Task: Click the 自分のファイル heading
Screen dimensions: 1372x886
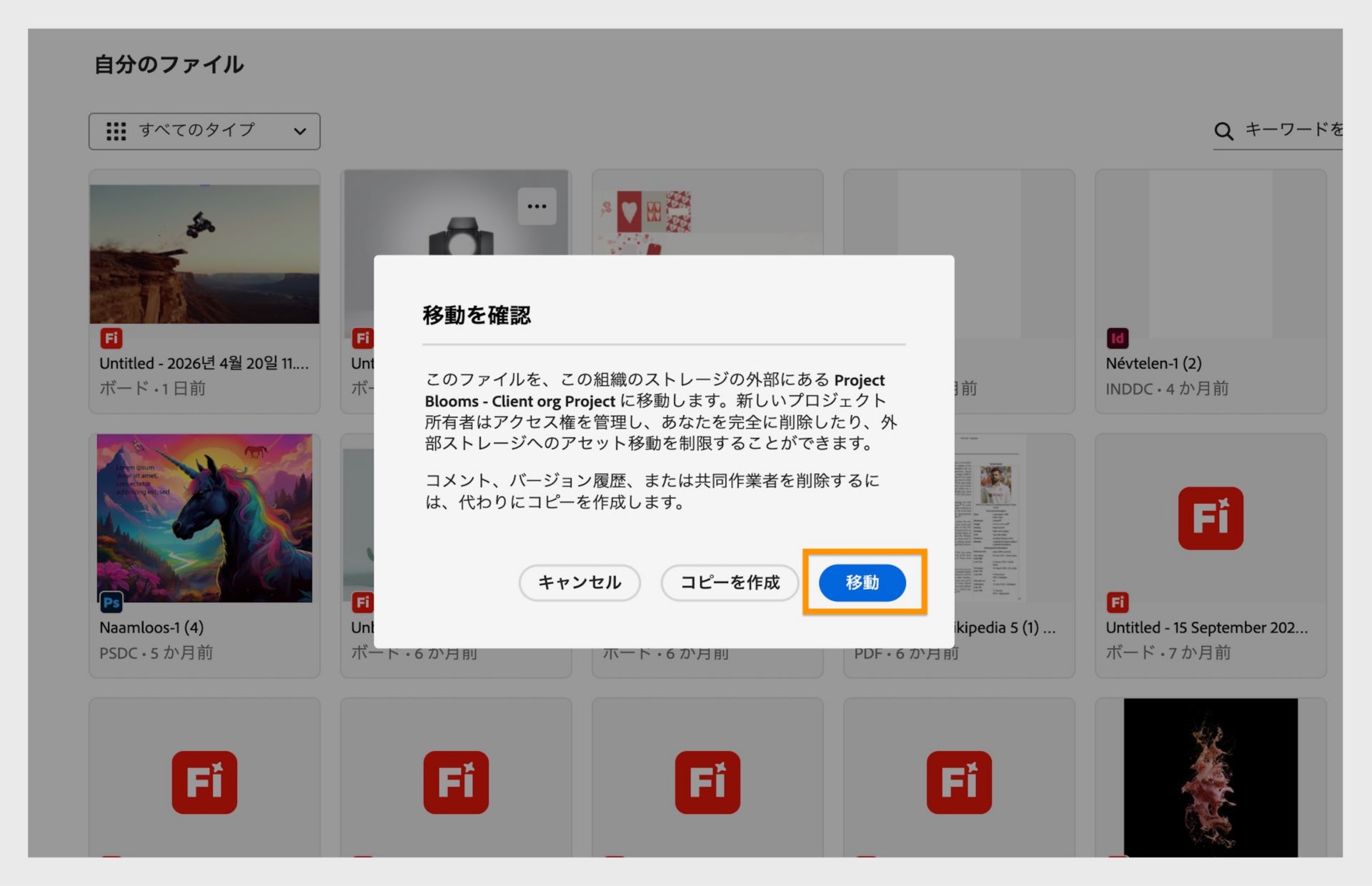Action: (x=169, y=64)
